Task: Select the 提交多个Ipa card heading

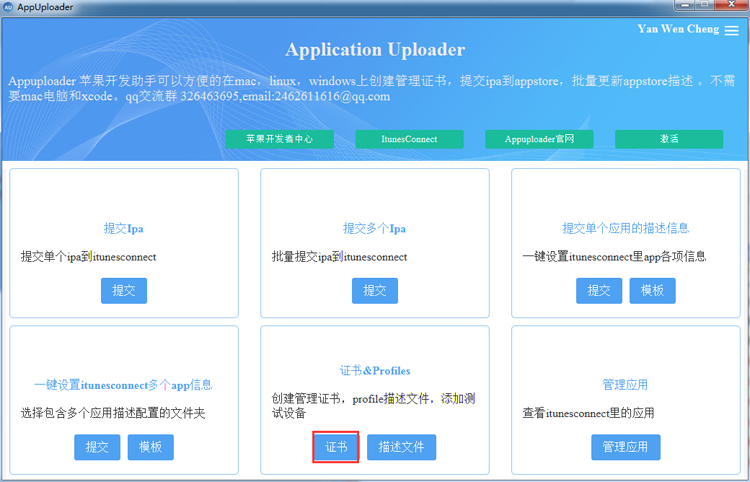Action: [x=375, y=229]
